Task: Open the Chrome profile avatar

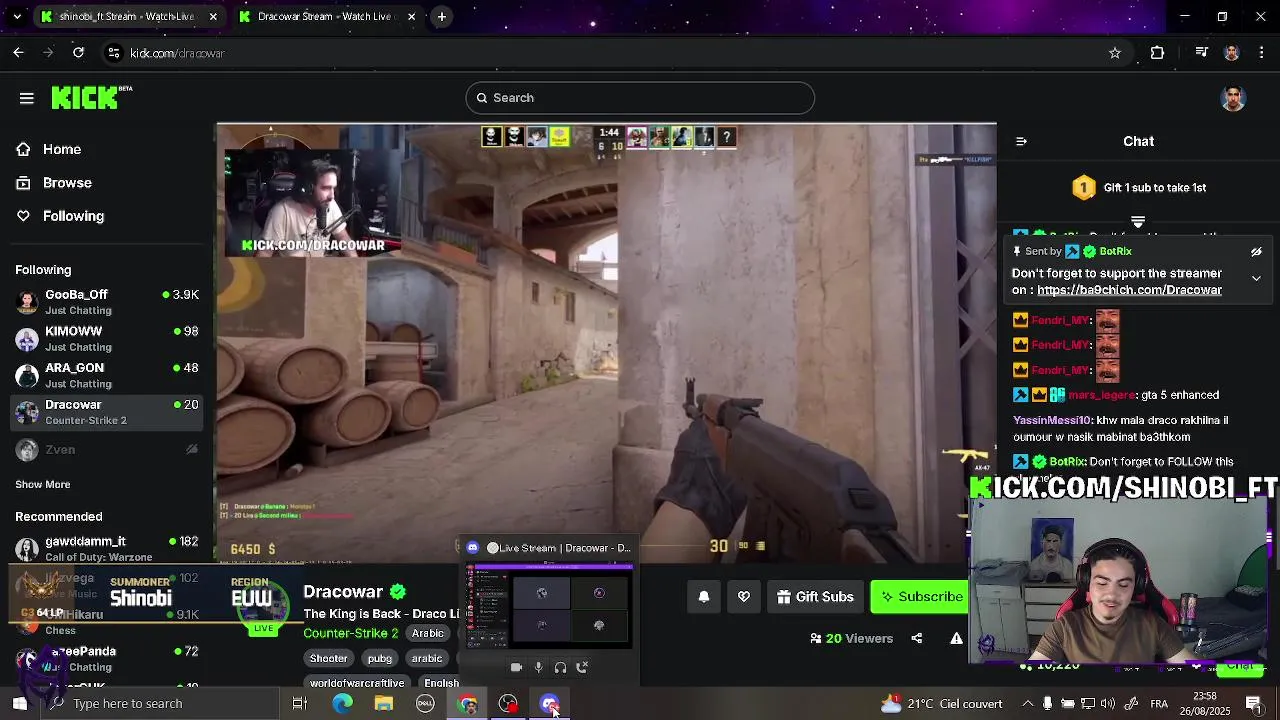Action: tap(1232, 53)
